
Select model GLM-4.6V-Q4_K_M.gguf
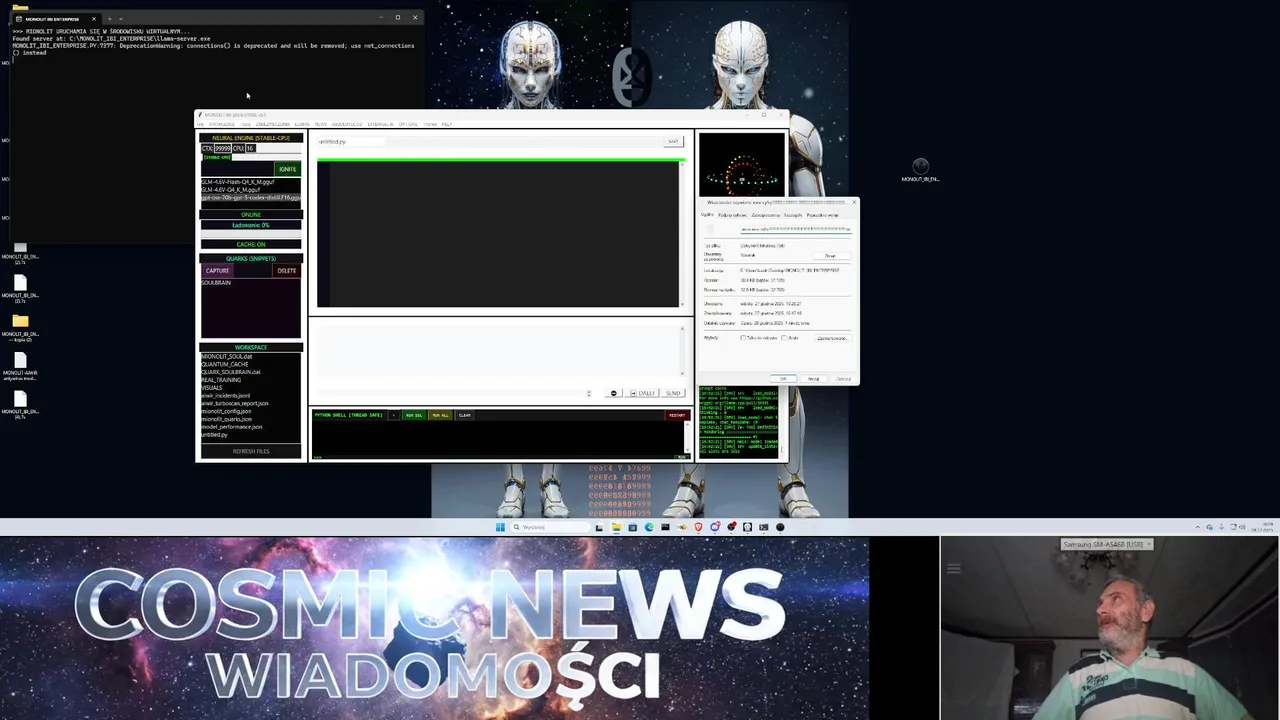coord(251,189)
